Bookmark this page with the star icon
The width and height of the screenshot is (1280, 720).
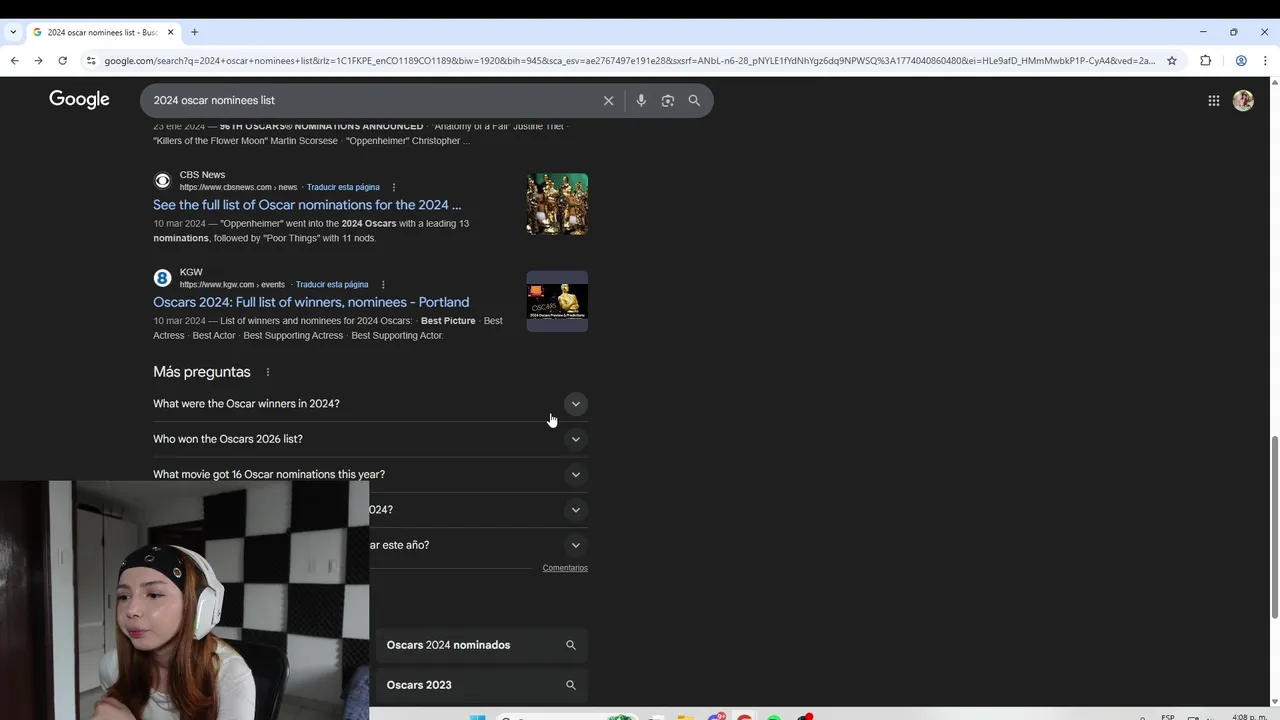pyautogui.click(x=1172, y=61)
